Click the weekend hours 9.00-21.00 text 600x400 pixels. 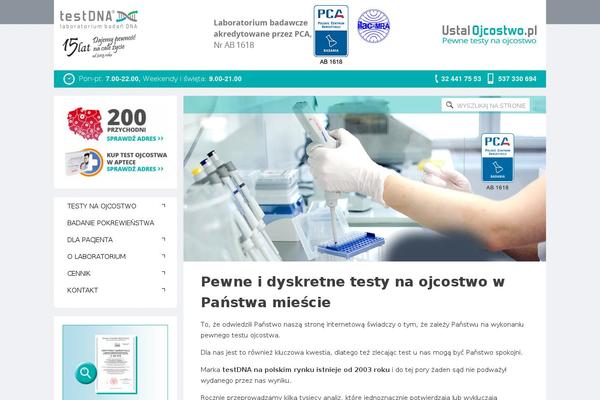point(225,79)
